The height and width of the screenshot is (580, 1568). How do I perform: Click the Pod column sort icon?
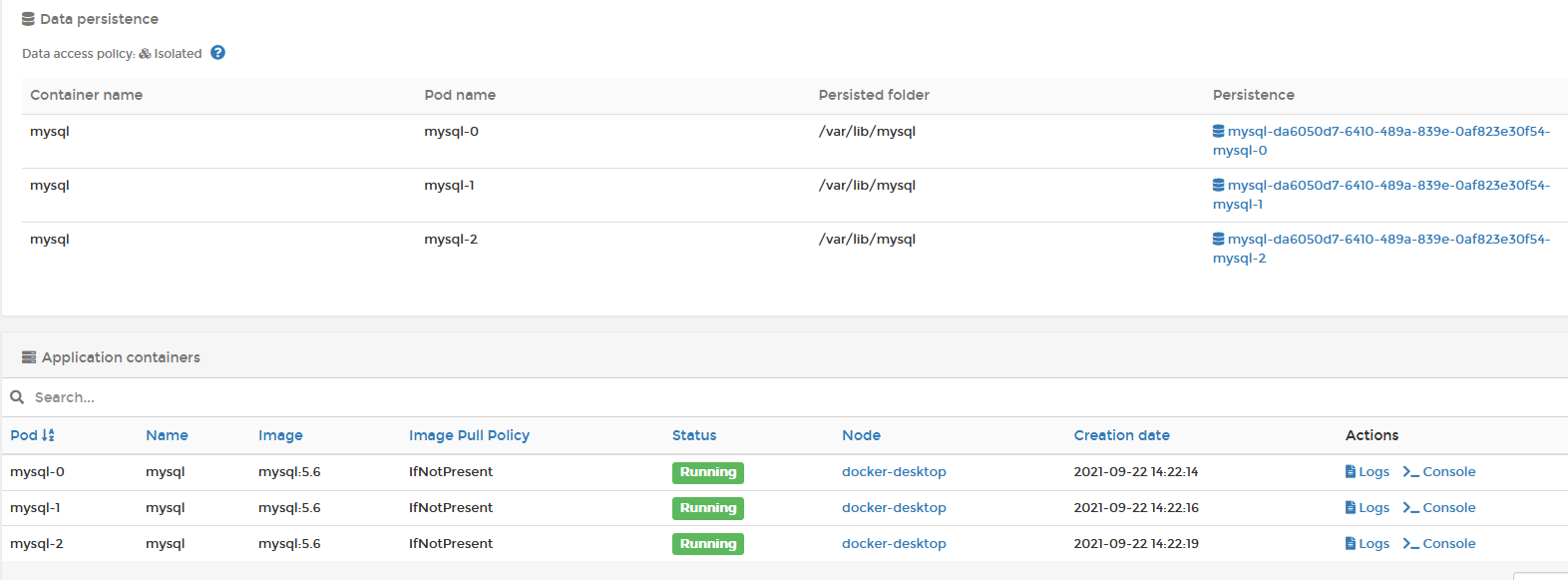(x=49, y=435)
